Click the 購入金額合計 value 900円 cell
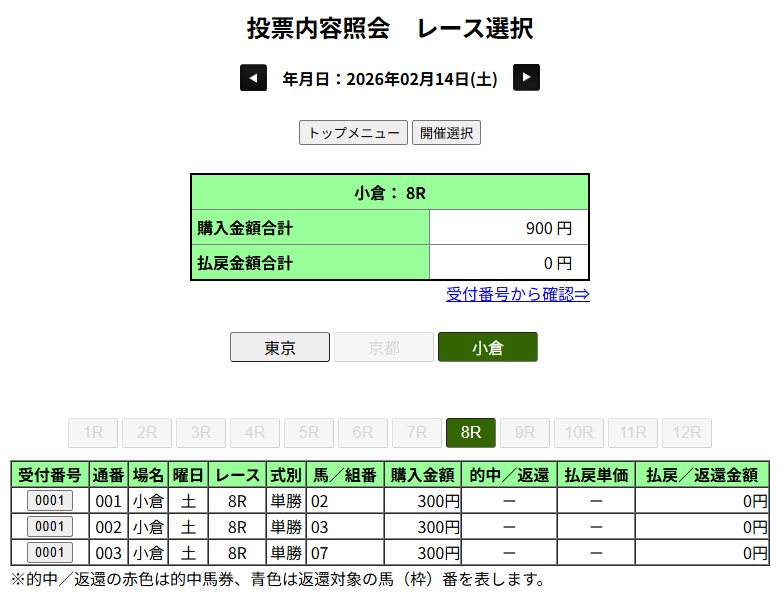782x598 pixels. click(x=509, y=228)
